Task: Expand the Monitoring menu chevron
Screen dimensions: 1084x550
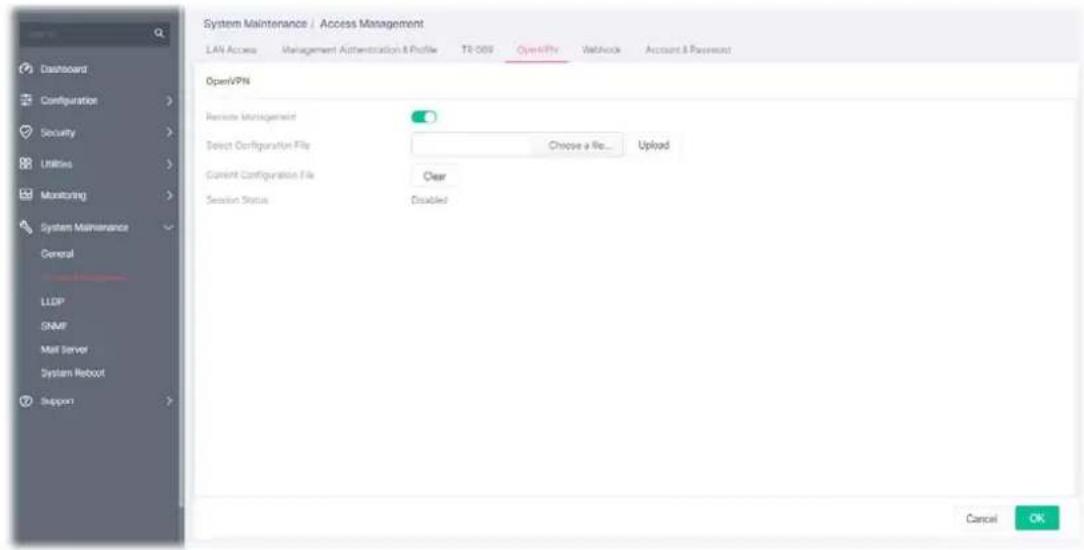Action: click(x=169, y=196)
